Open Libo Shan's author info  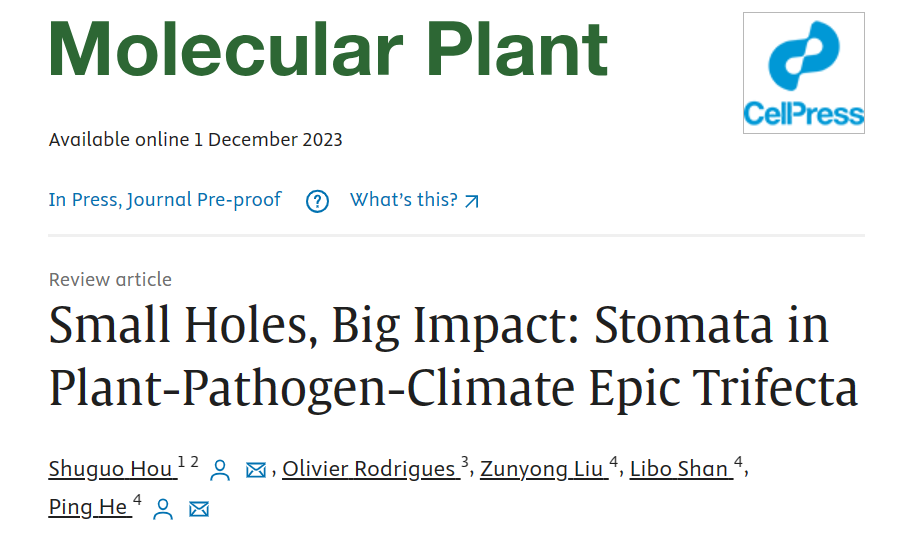point(679,469)
